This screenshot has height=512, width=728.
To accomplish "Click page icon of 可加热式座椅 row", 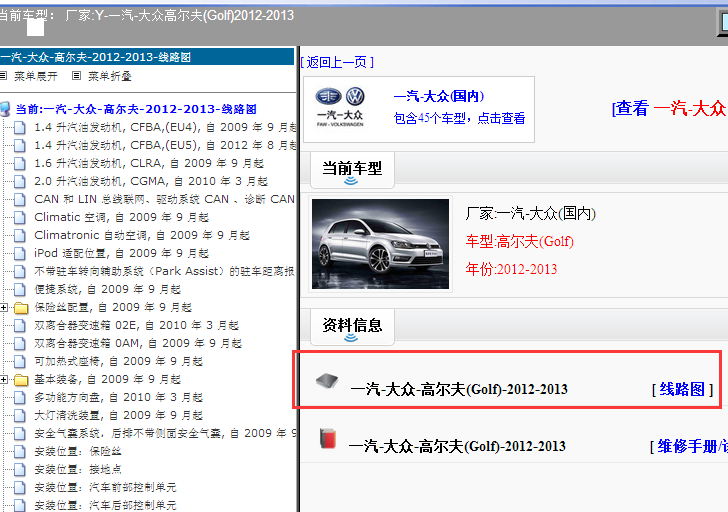I will [x=20, y=362].
